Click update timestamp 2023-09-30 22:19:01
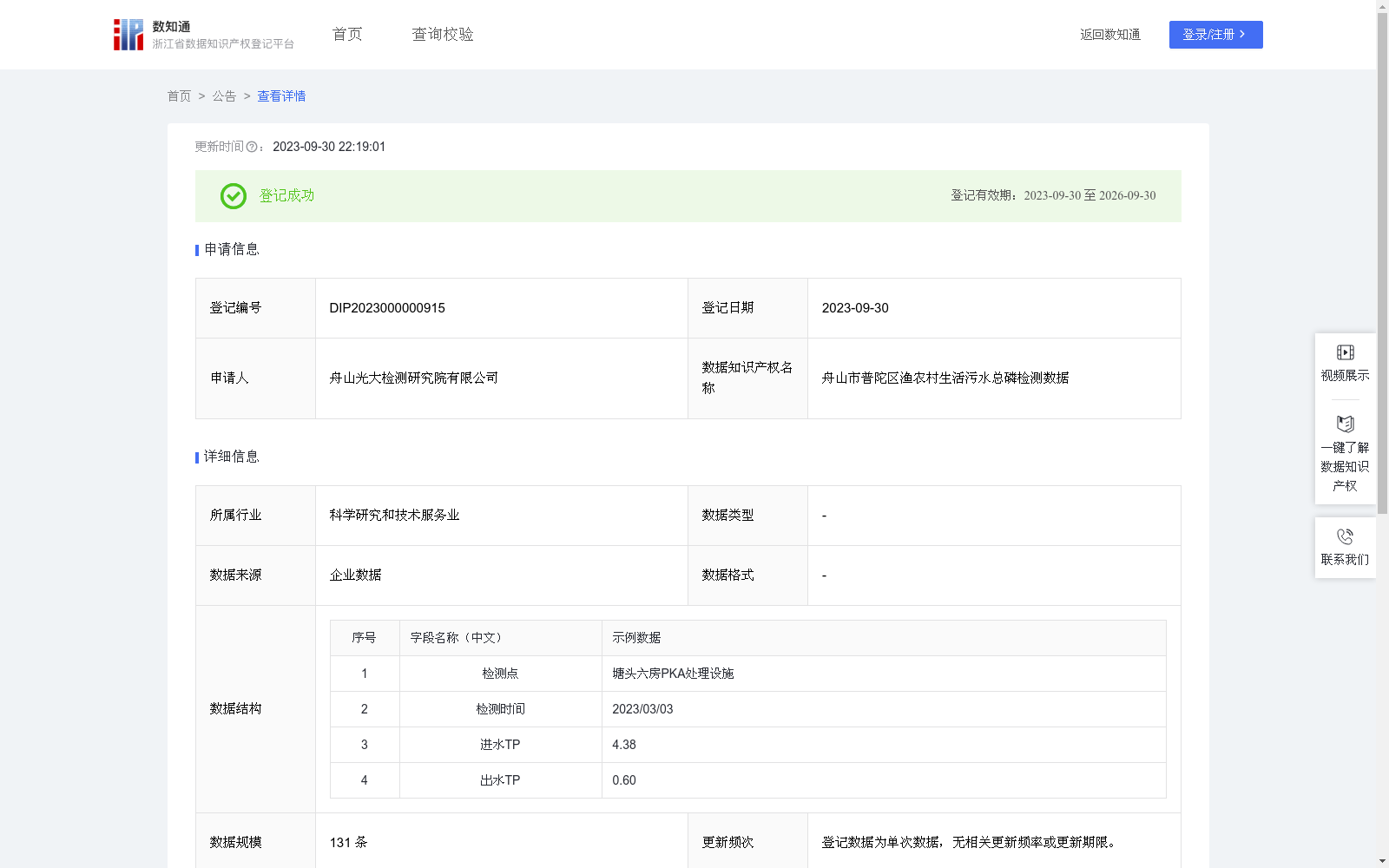 click(329, 148)
